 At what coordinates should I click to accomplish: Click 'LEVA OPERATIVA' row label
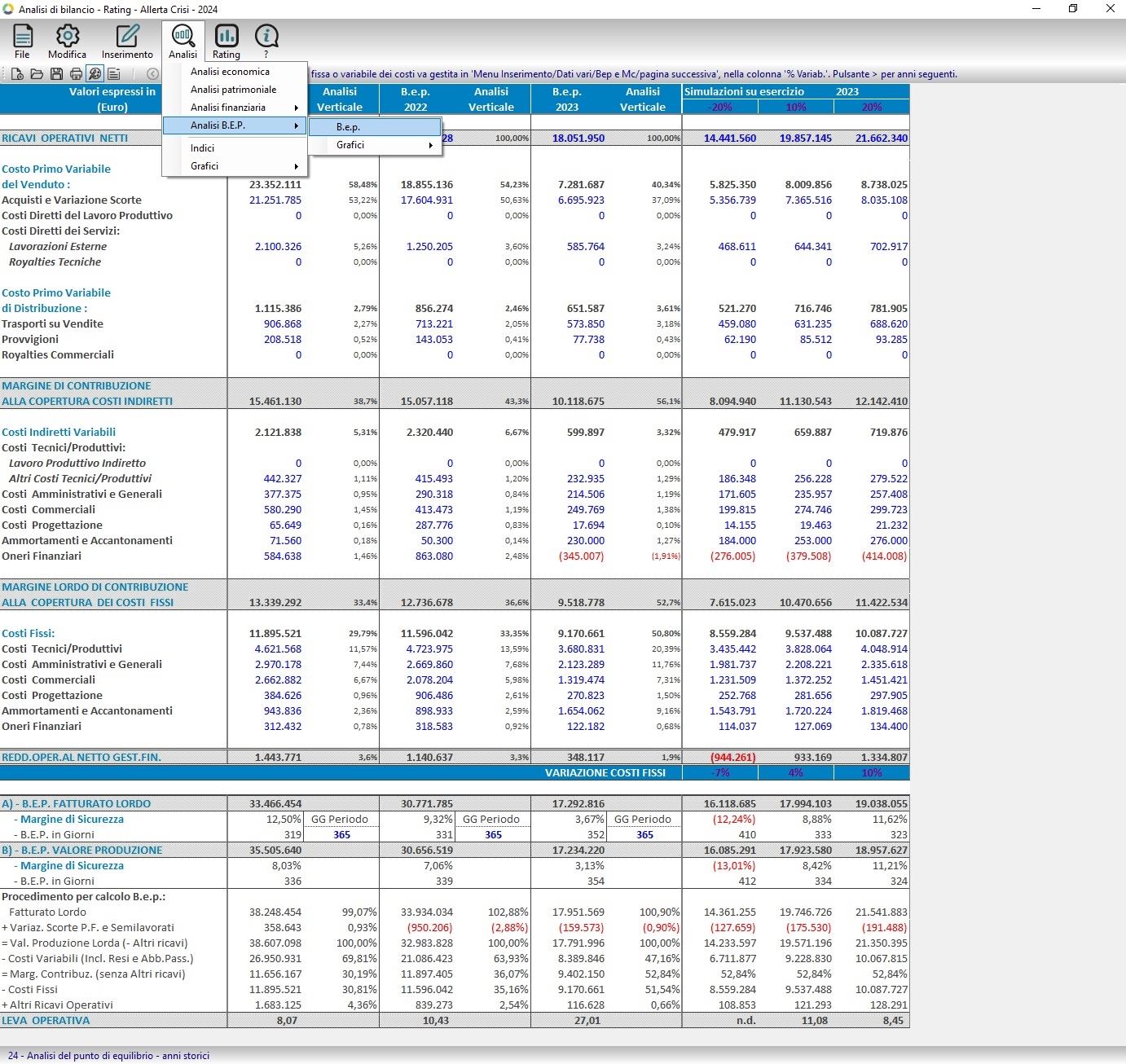[x=46, y=1021]
